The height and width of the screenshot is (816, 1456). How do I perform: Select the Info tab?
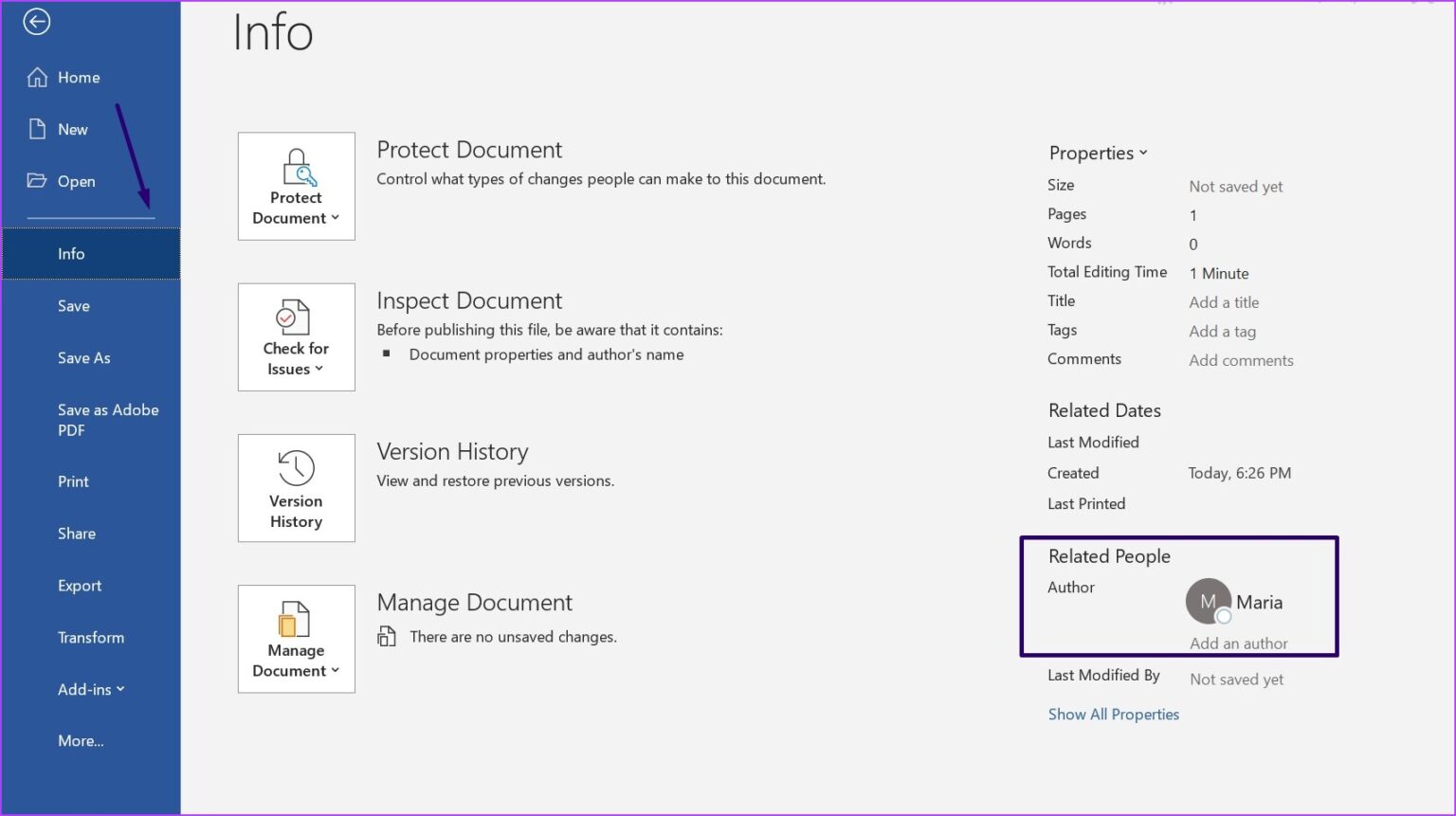71,253
